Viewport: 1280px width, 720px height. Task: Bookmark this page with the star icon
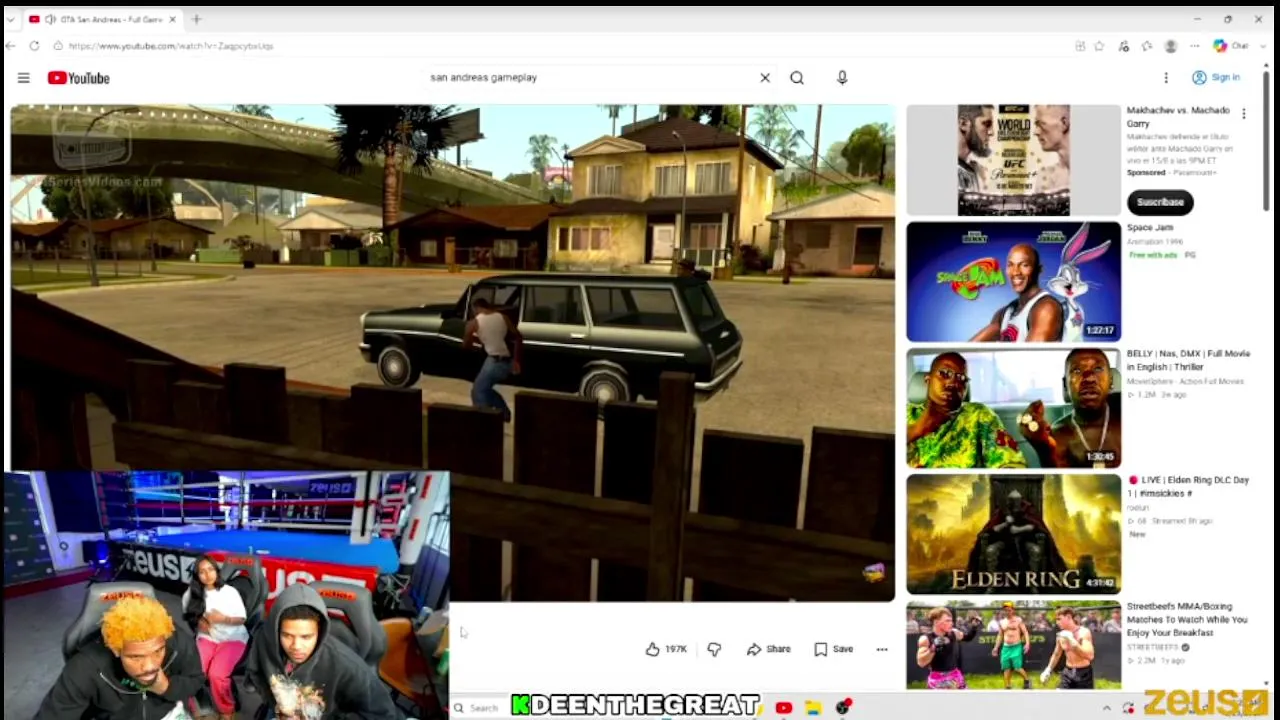1099,46
